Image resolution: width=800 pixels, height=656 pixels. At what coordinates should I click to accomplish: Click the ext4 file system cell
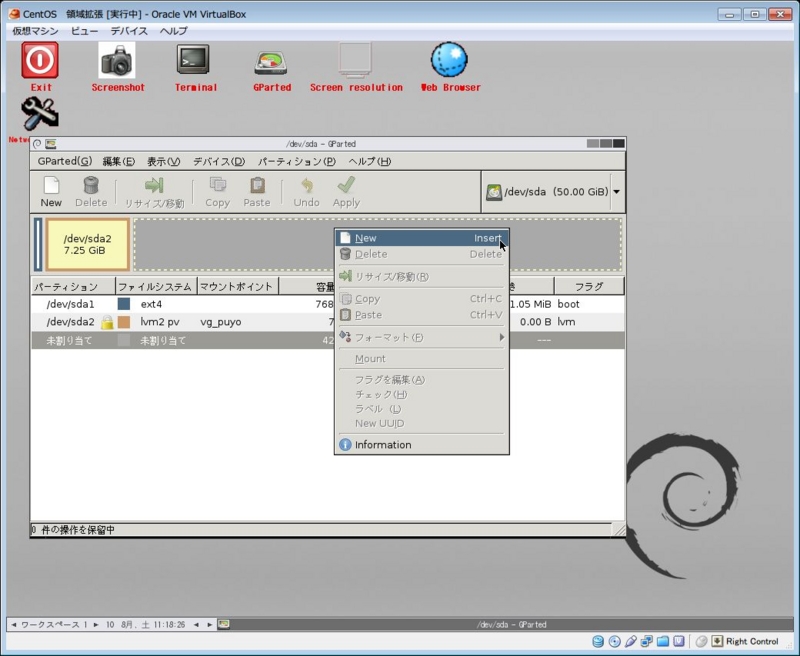pyautogui.click(x=152, y=304)
